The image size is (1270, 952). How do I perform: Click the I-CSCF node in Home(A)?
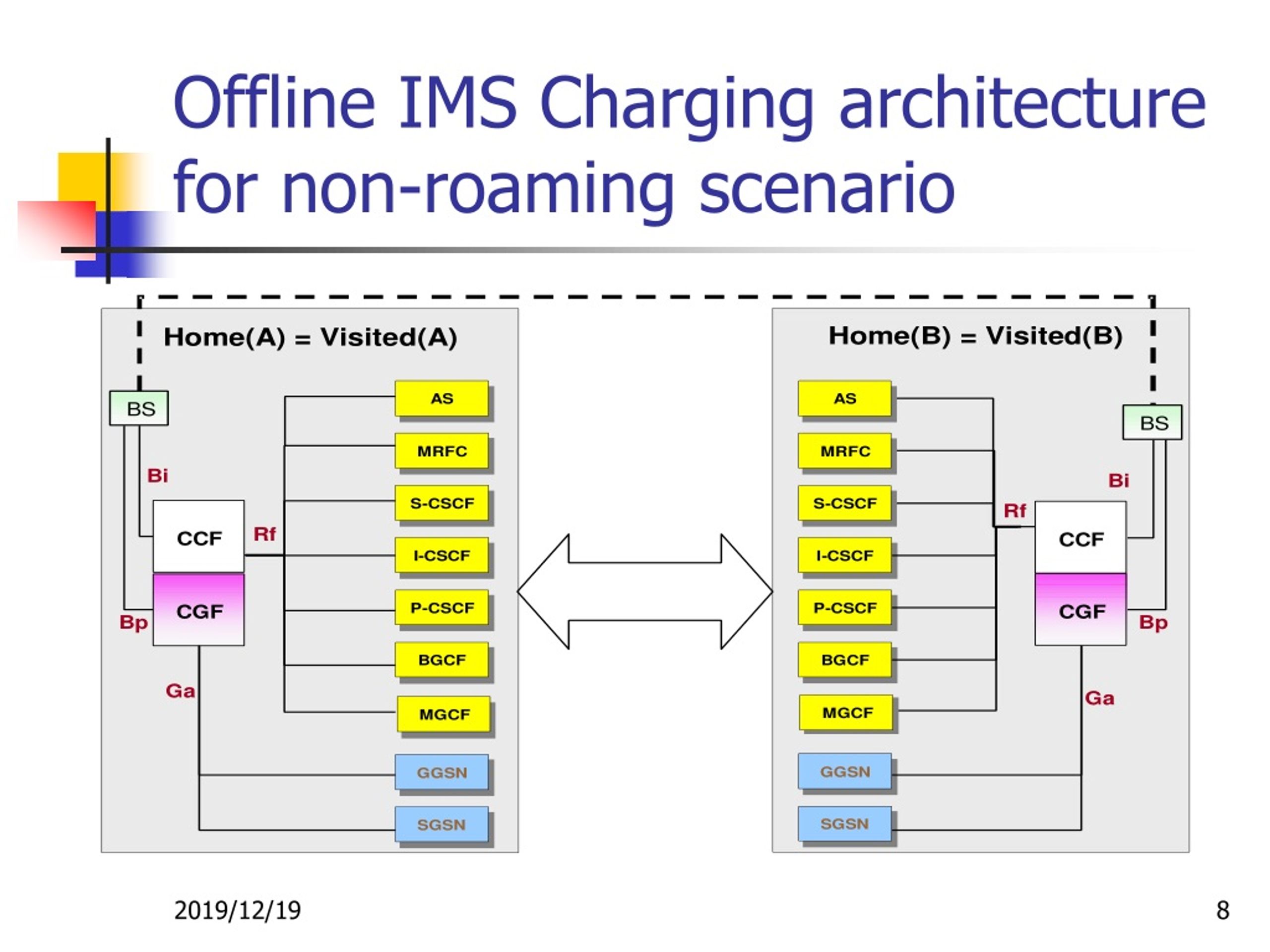point(442,555)
